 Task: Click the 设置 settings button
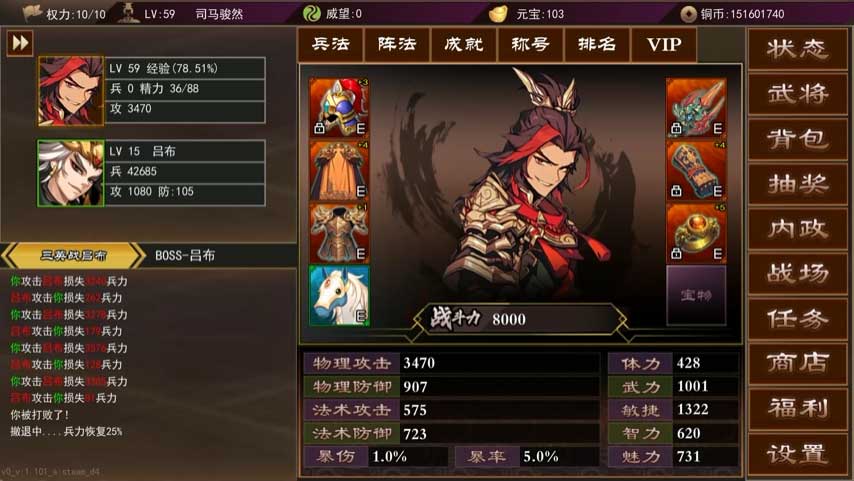(x=798, y=454)
